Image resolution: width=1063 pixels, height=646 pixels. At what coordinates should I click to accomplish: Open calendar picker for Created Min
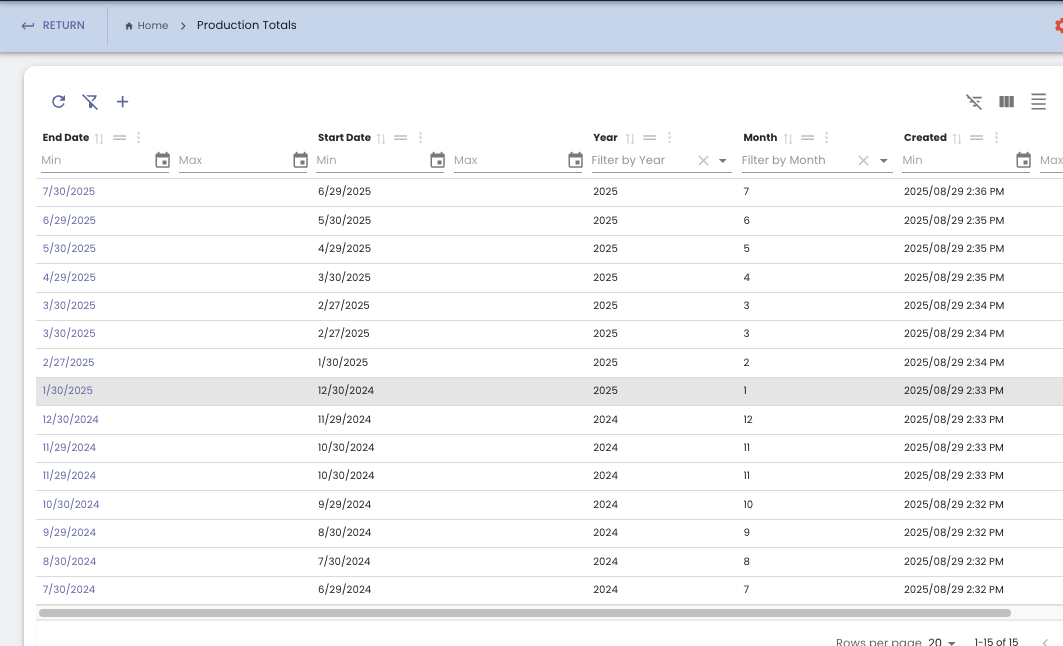coord(1024,160)
